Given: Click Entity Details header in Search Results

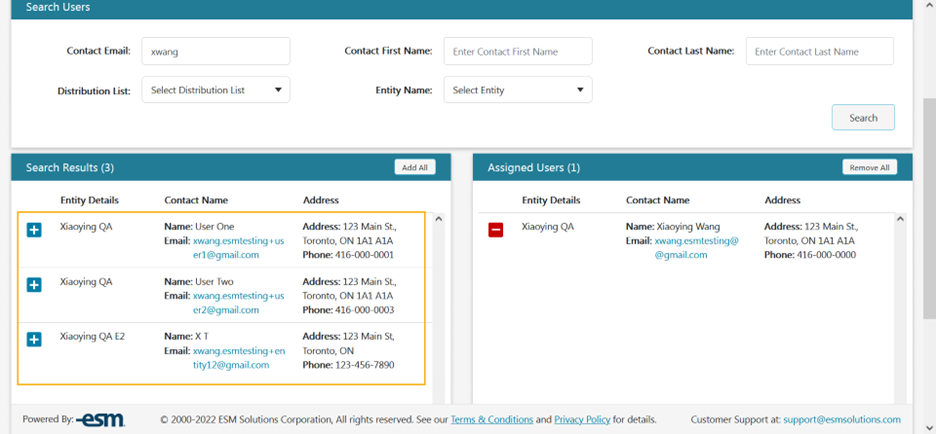Looking at the screenshot, I should click(x=90, y=200).
